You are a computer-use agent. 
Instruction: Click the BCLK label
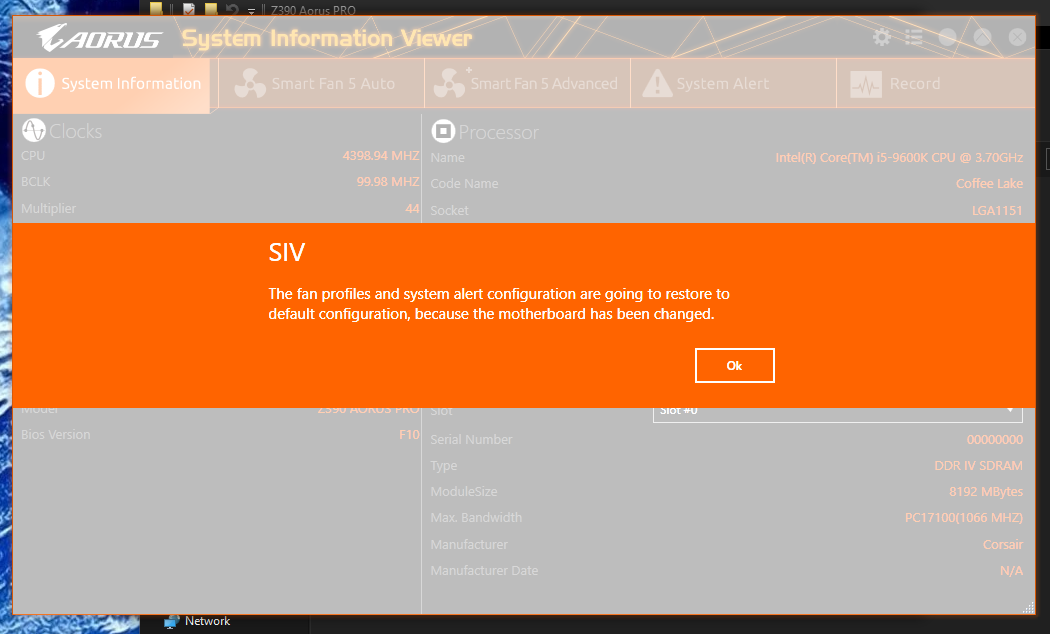(x=35, y=181)
